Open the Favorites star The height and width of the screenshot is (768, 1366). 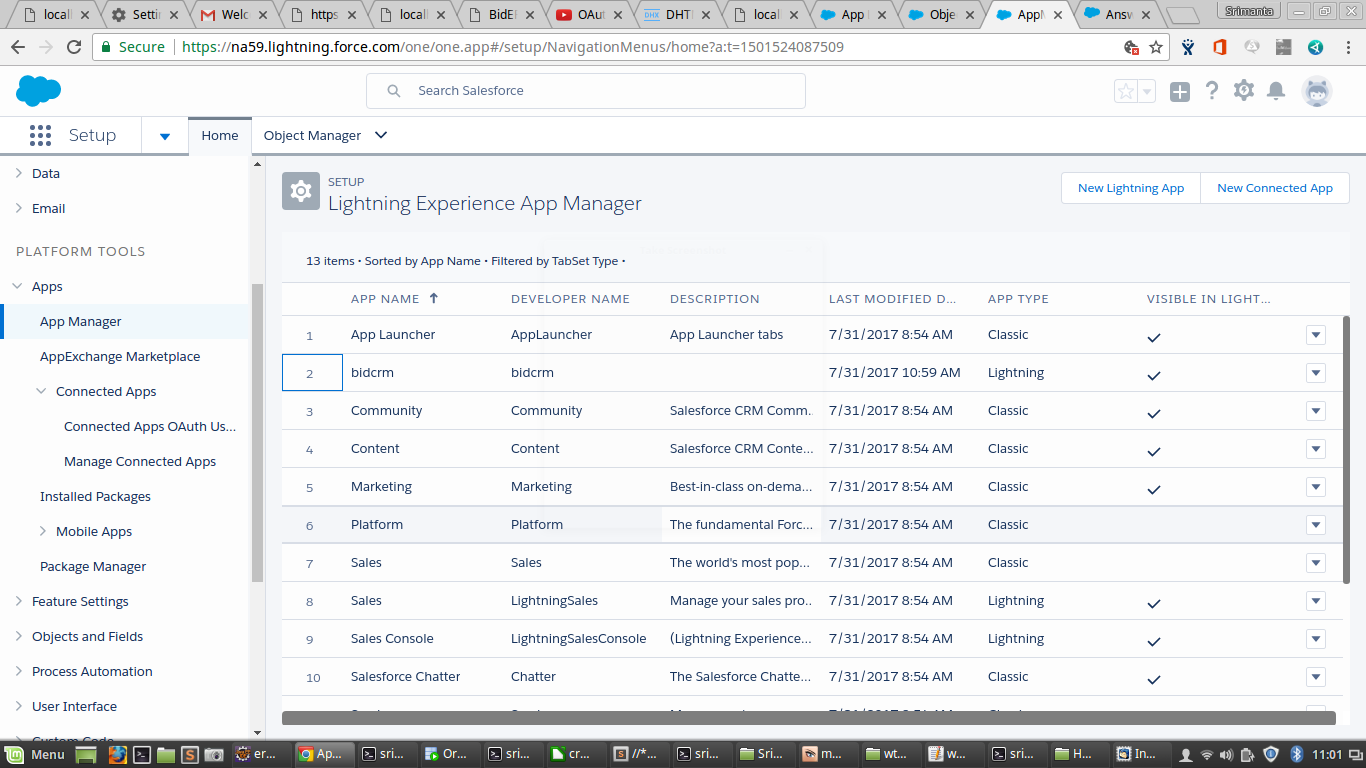pyautogui.click(x=1126, y=91)
